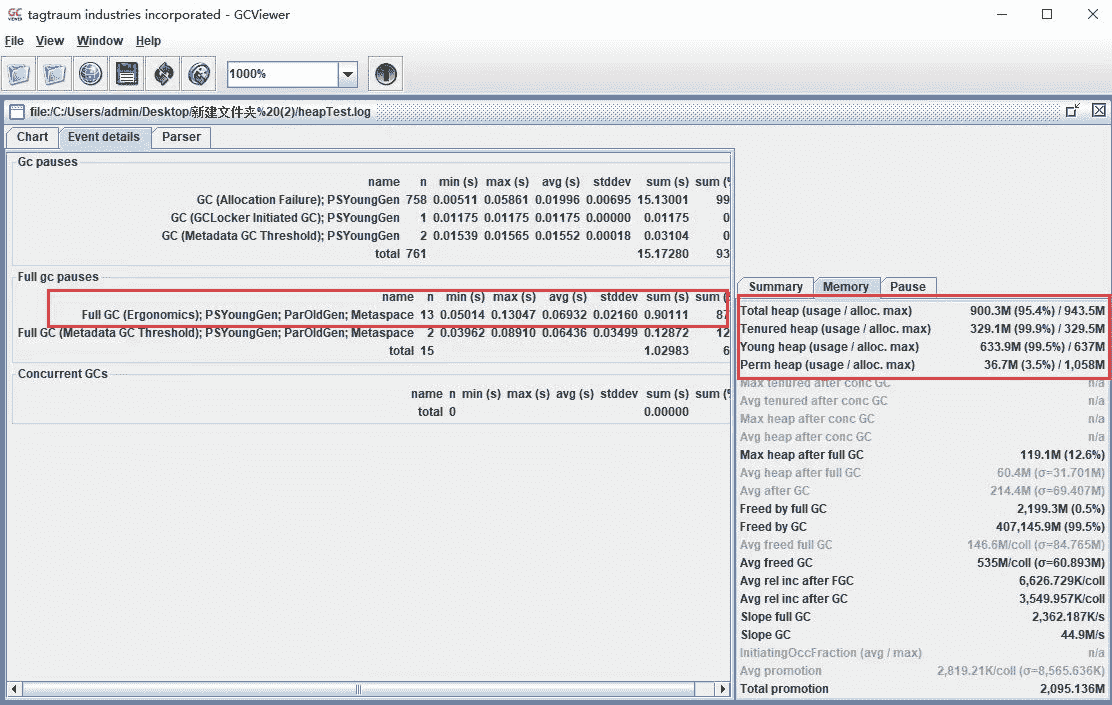Click the second folder toolbar icon (add file)
The image size is (1112, 705).
pos(55,74)
